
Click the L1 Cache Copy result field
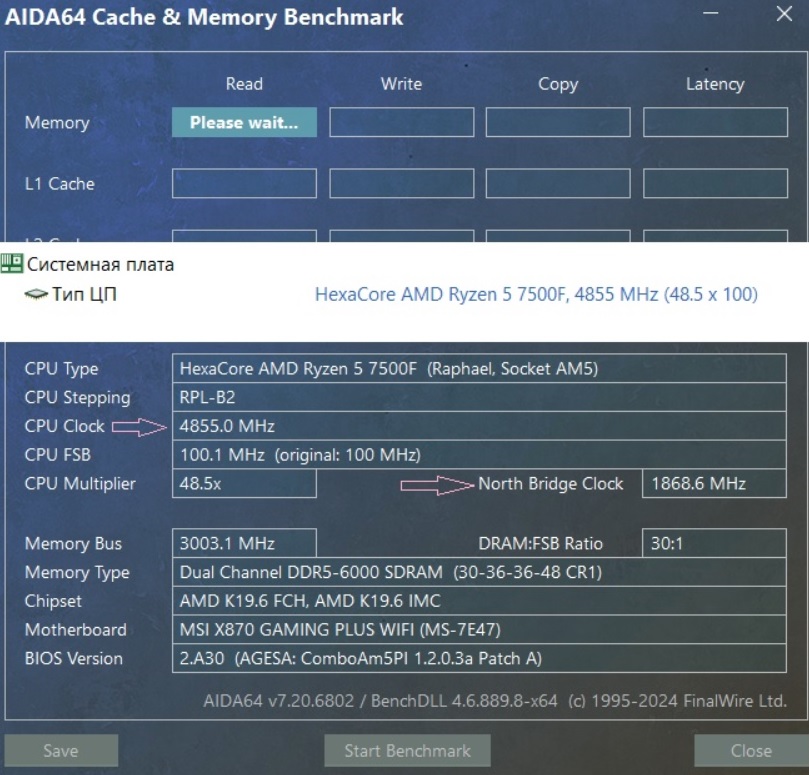pos(558,183)
